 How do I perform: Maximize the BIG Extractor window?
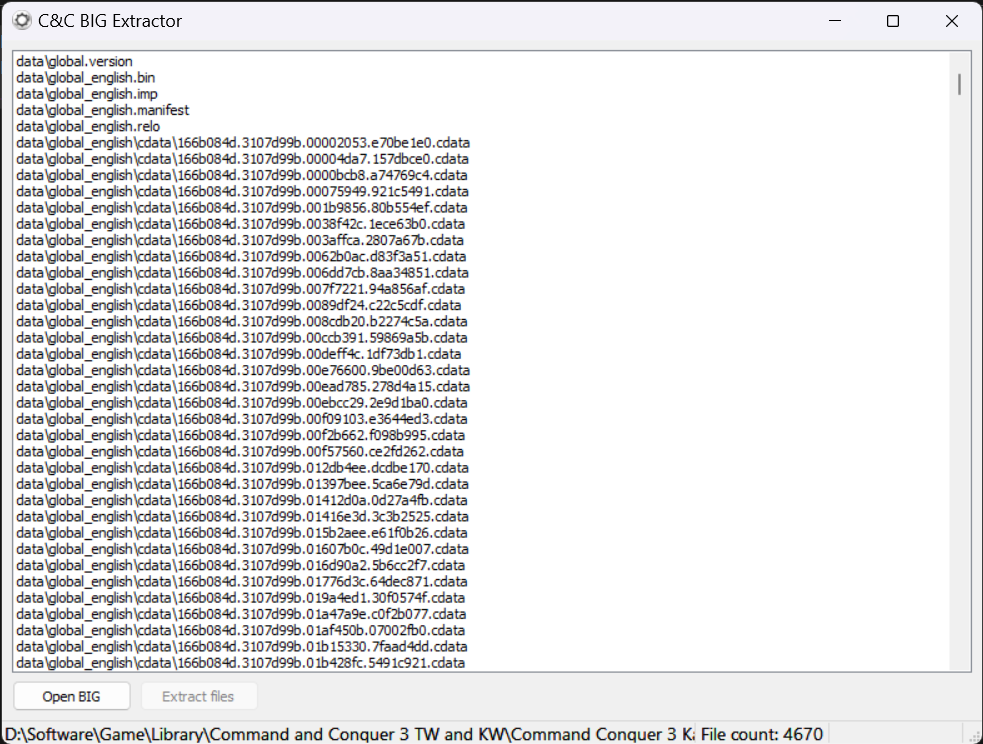point(893,21)
